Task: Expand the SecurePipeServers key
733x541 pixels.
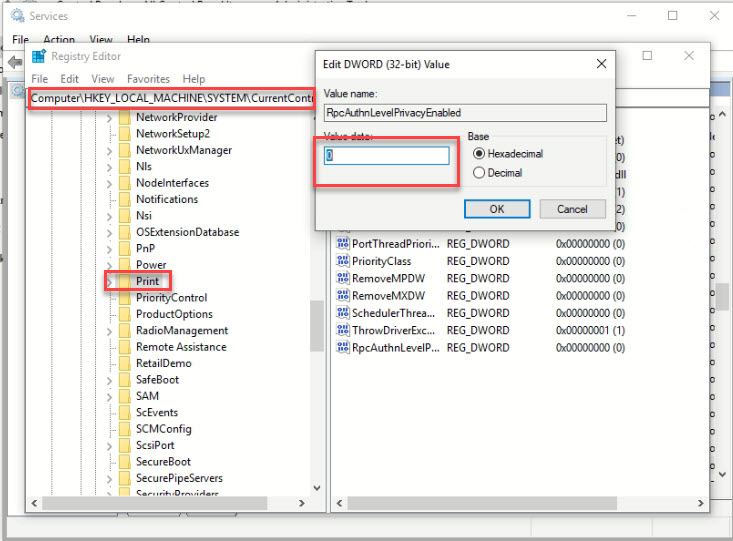Action: 110,478
